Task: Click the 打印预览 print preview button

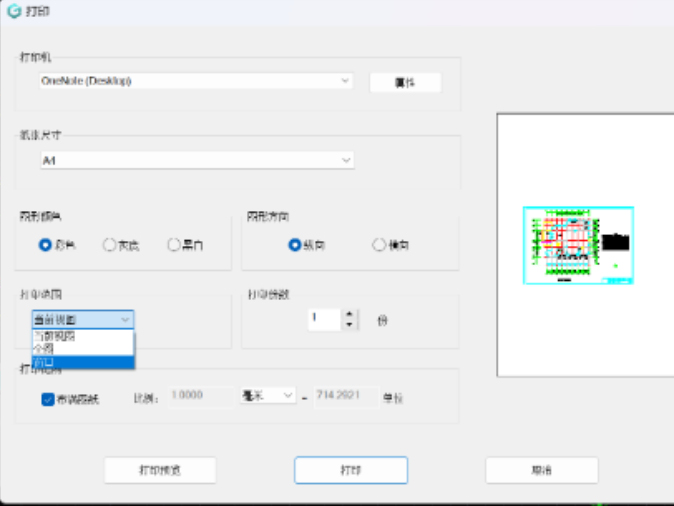Action: [160, 470]
